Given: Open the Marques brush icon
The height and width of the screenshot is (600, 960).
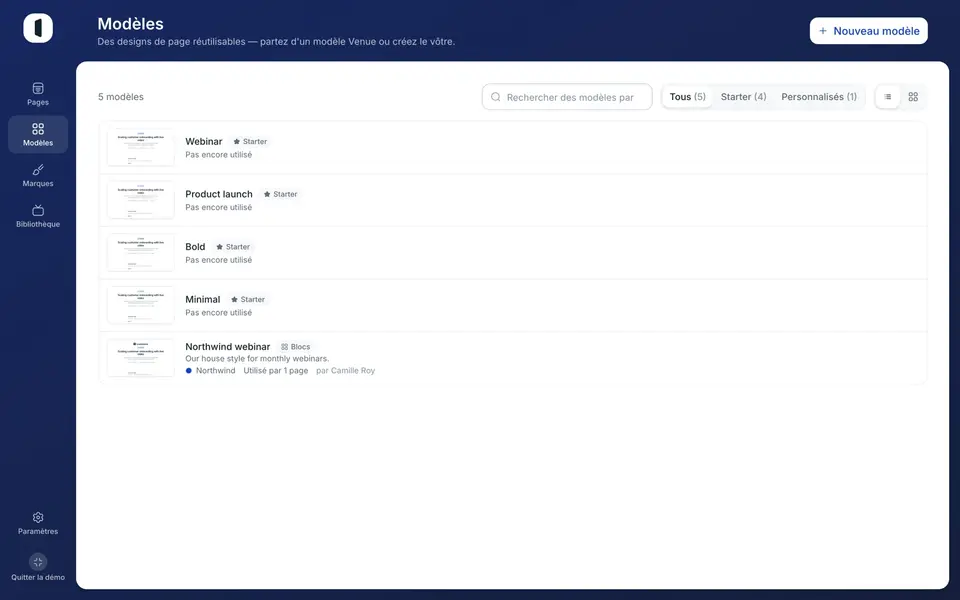Looking at the screenshot, I should coord(38,170).
